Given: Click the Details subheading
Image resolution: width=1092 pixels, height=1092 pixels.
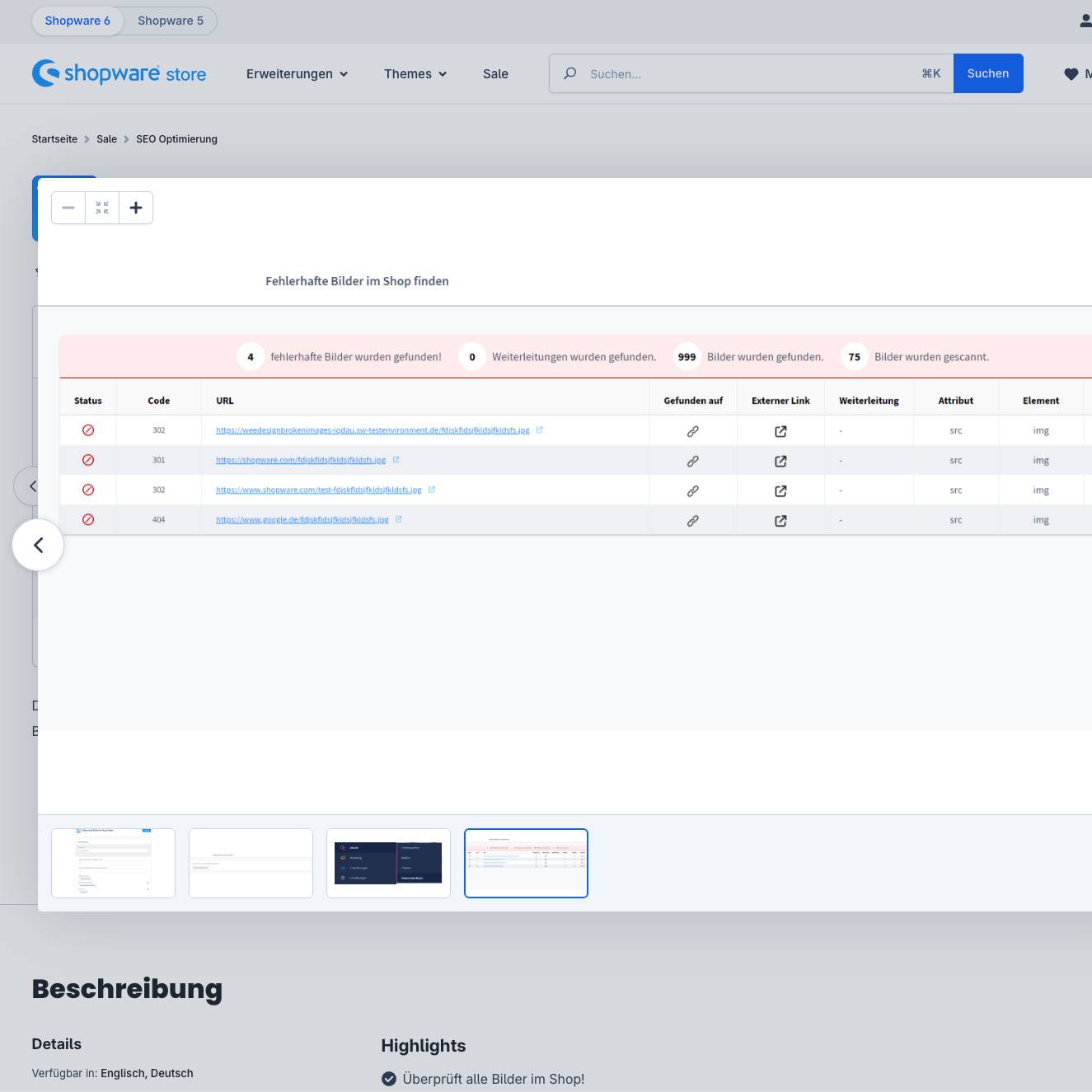Looking at the screenshot, I should coord(56,1044).
